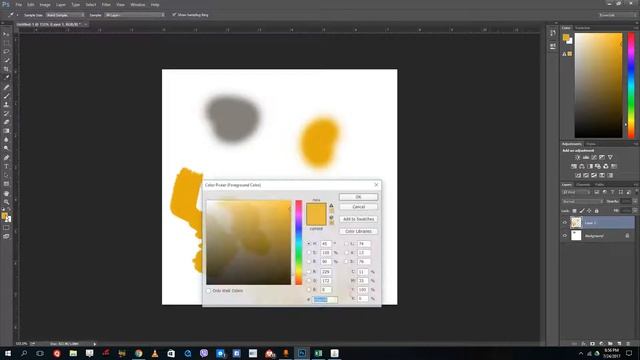Select the Move tool
Image resolution: width=640 pixels, height=360 pixels.
coord(6,34)
